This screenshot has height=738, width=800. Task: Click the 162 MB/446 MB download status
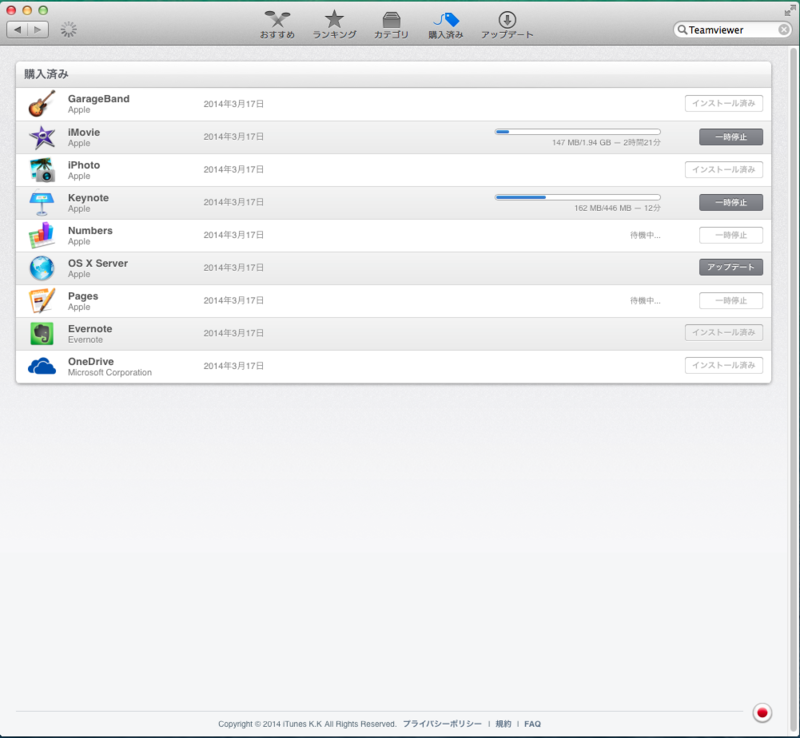click(617, 208)
